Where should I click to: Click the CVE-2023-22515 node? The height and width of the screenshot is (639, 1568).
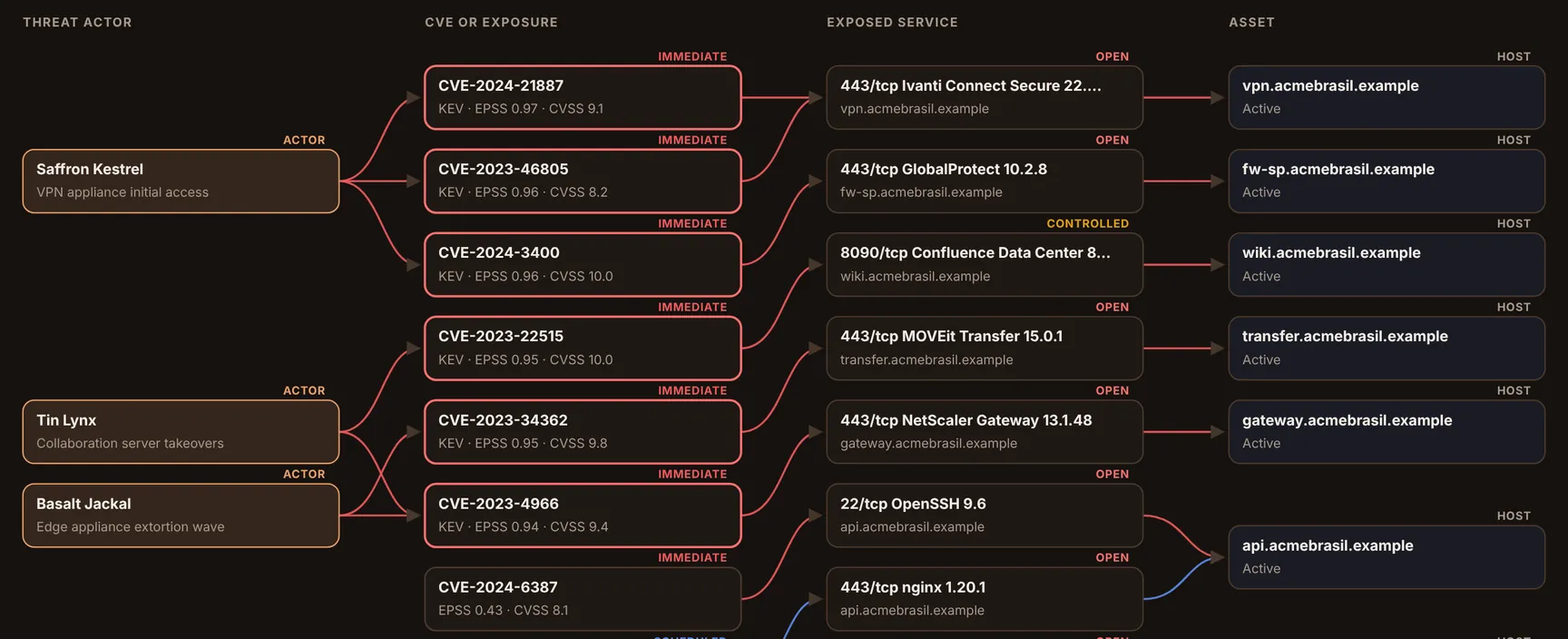point(583,349)
